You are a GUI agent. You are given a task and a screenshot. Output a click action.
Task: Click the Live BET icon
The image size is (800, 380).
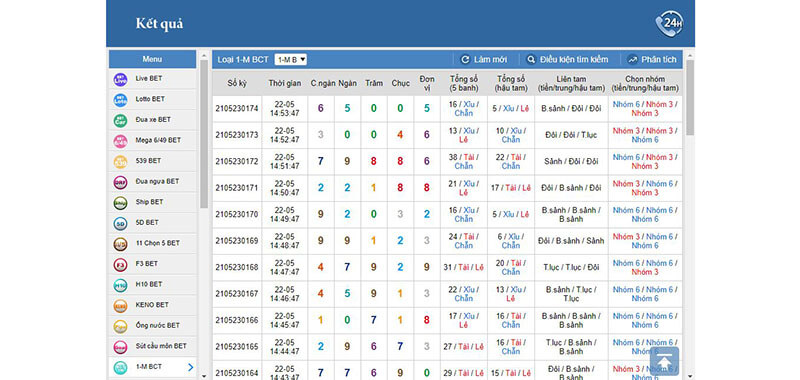point(120,80)
